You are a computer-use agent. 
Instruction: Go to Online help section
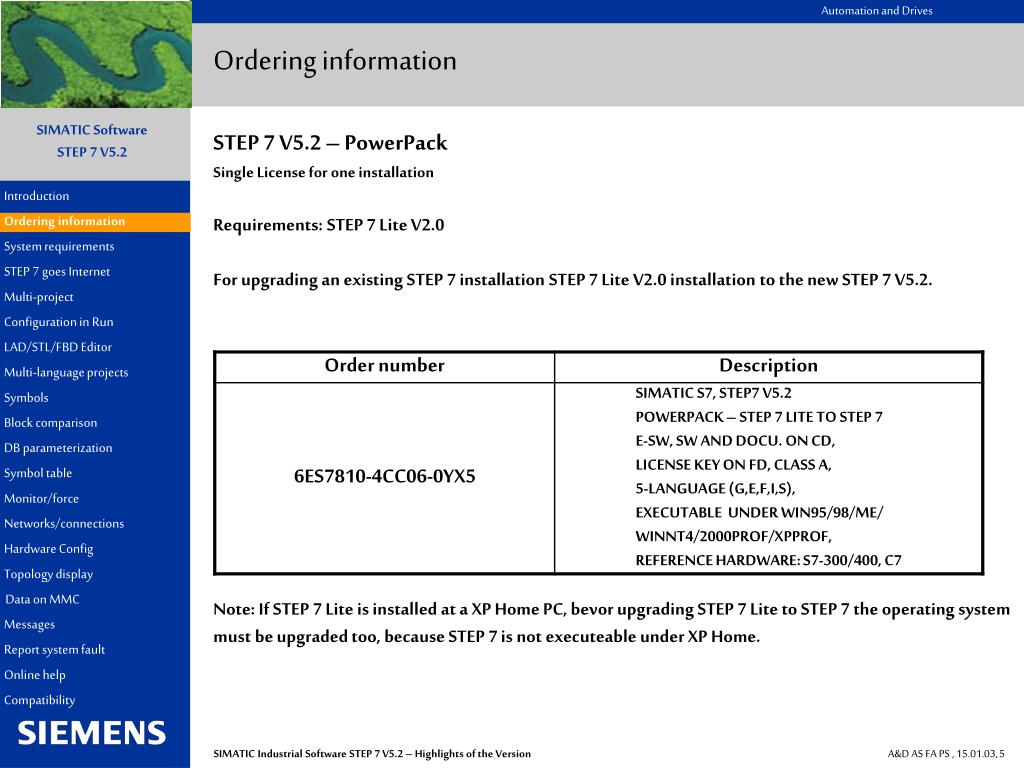35,675
